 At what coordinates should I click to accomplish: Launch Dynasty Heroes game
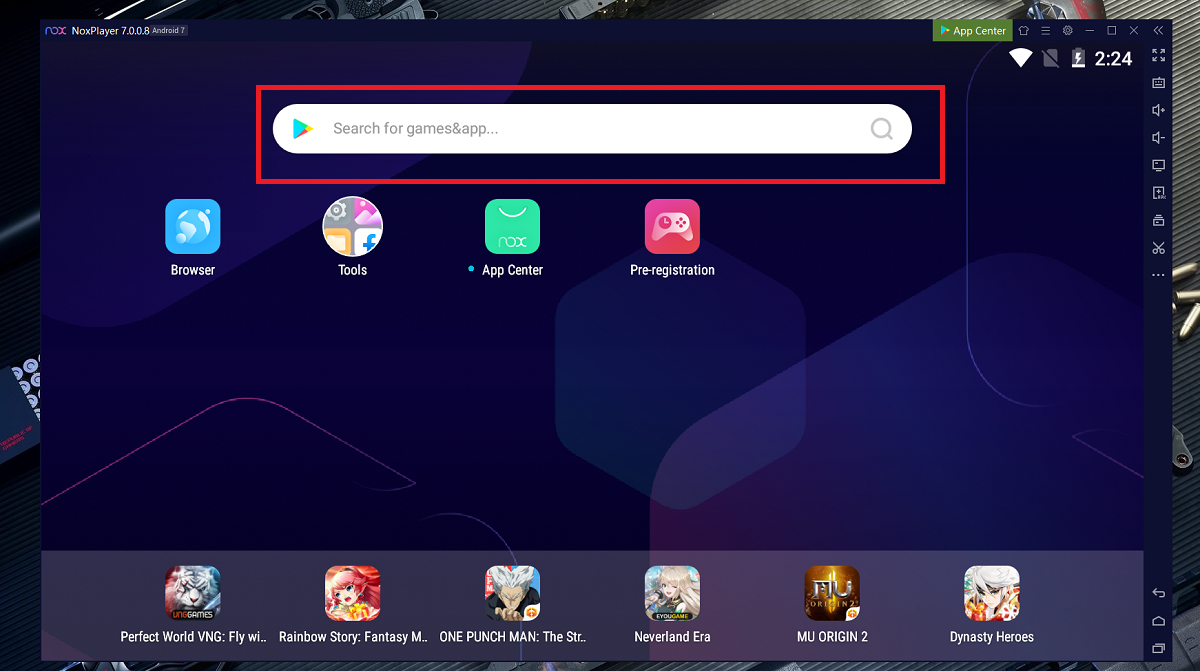[991, 593]
